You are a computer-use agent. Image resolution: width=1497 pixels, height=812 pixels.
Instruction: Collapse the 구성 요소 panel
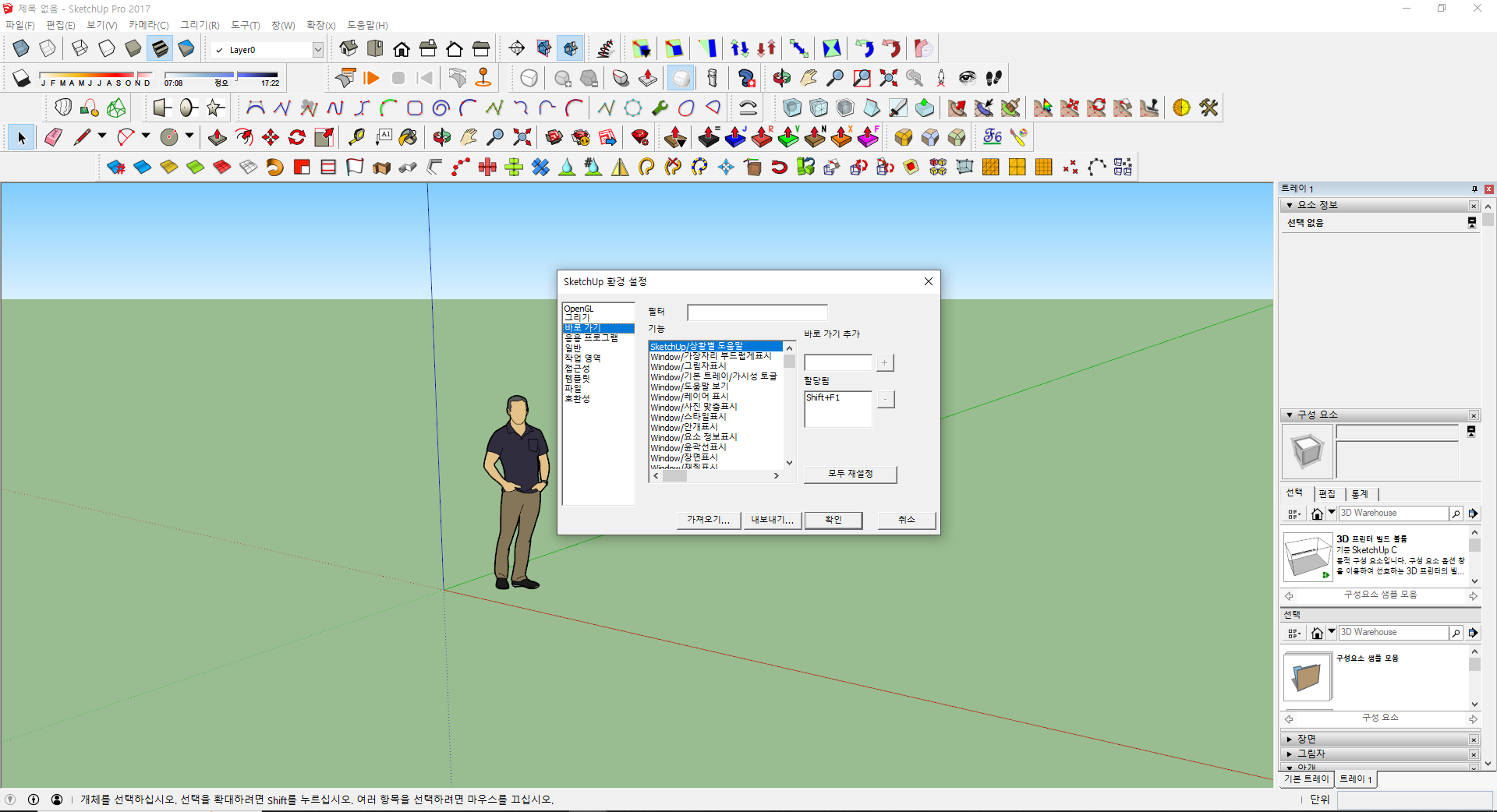(1290, 415)
